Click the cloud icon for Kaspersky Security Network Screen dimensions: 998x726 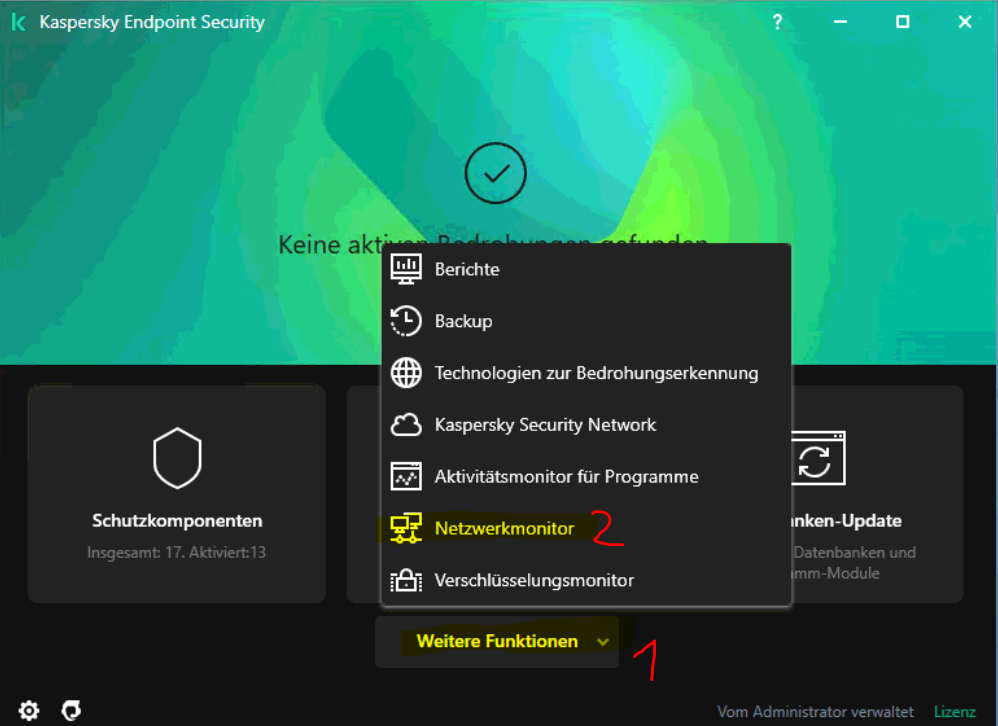[406, 424]
